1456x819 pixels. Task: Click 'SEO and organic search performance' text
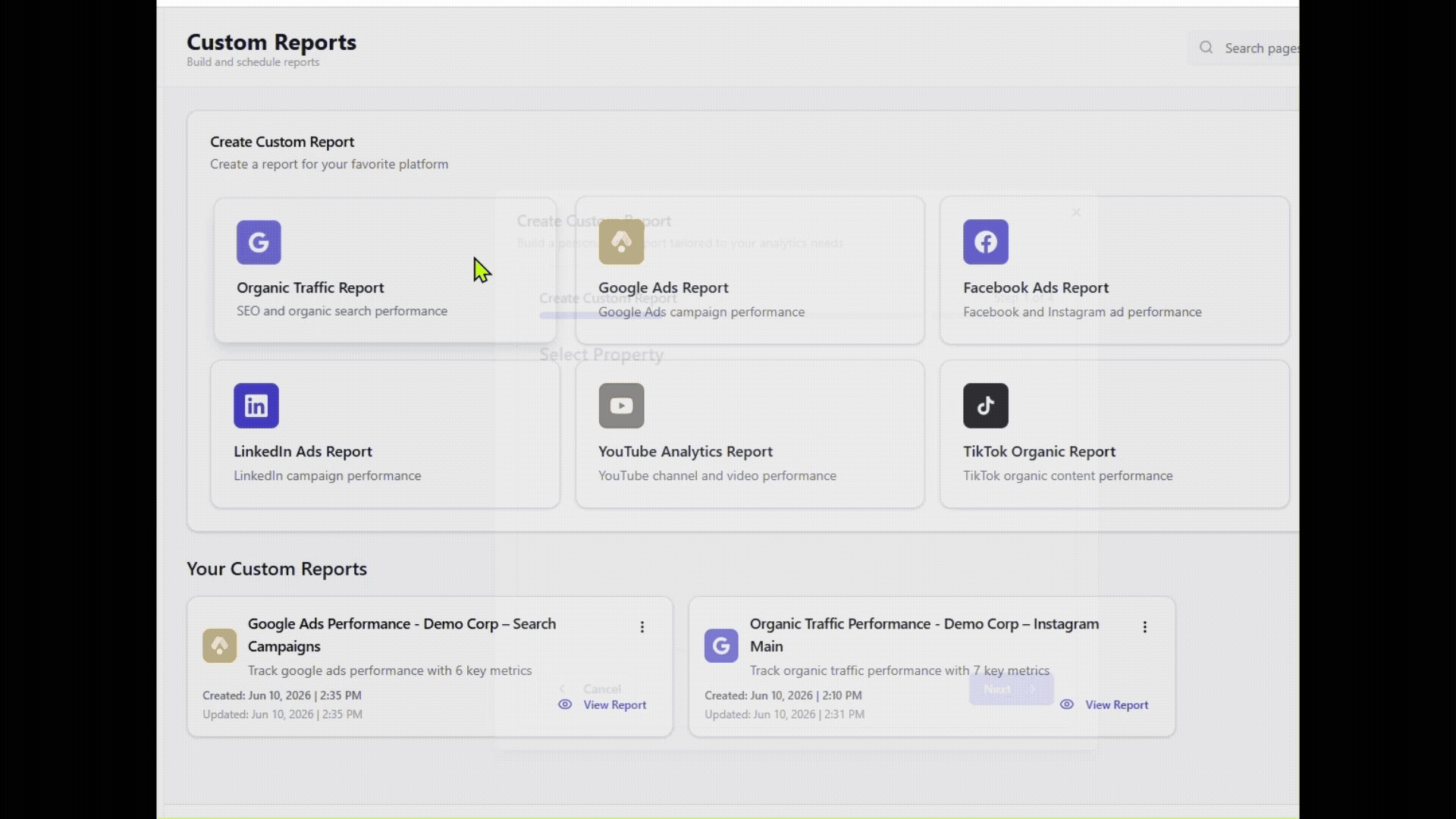342,311
